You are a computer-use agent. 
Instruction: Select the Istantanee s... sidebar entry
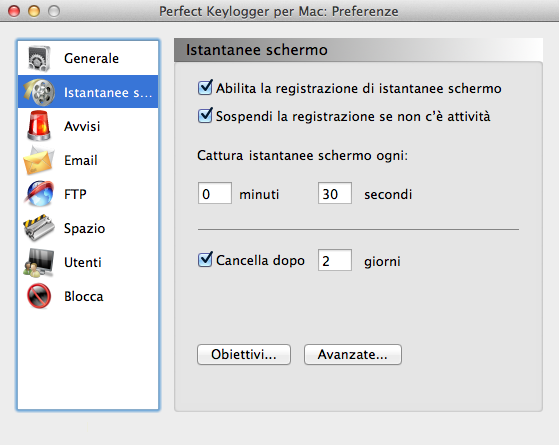click(88, 92)
